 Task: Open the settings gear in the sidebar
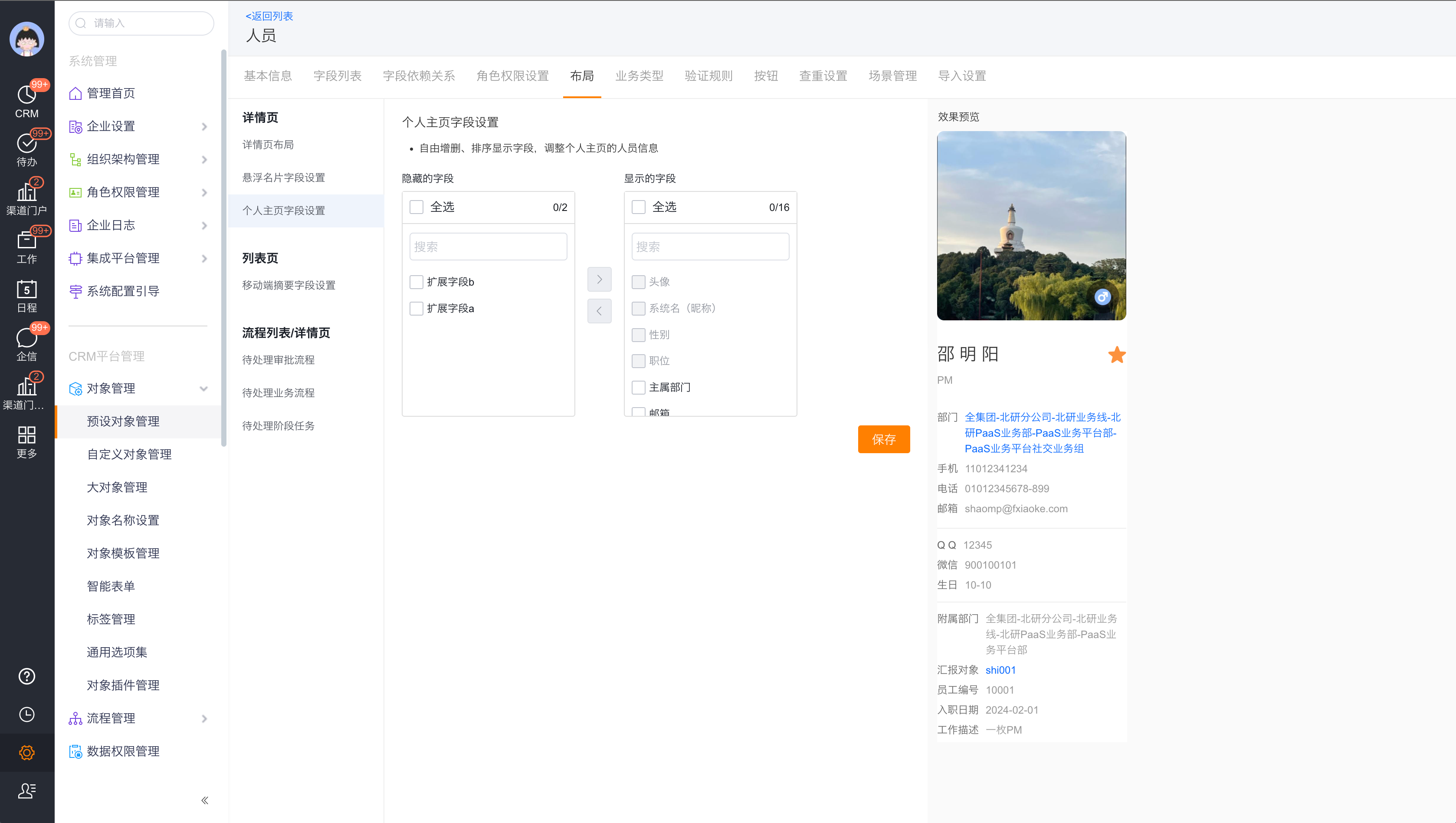[26, 752]
